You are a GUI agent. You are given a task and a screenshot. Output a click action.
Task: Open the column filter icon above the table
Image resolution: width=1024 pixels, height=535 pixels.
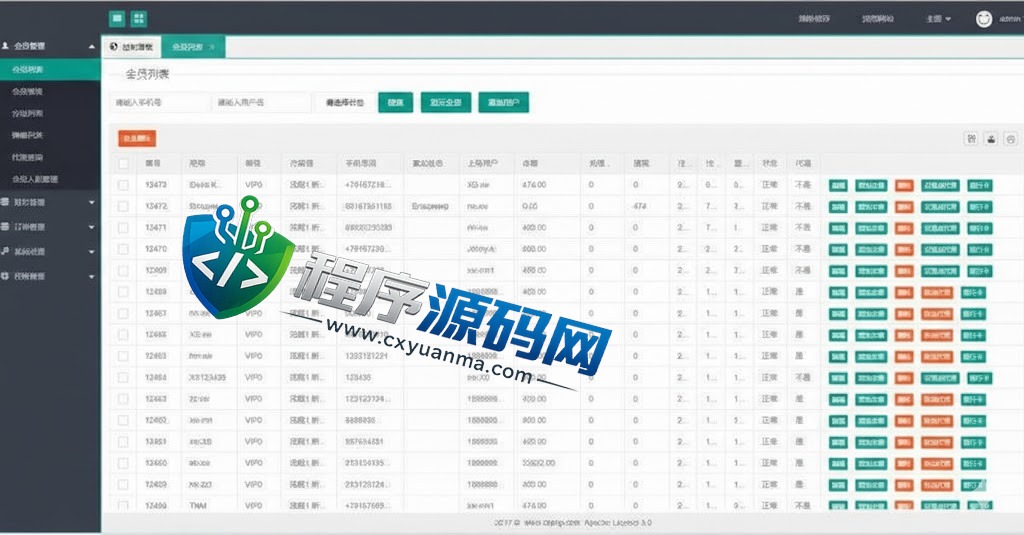point(971,138)
